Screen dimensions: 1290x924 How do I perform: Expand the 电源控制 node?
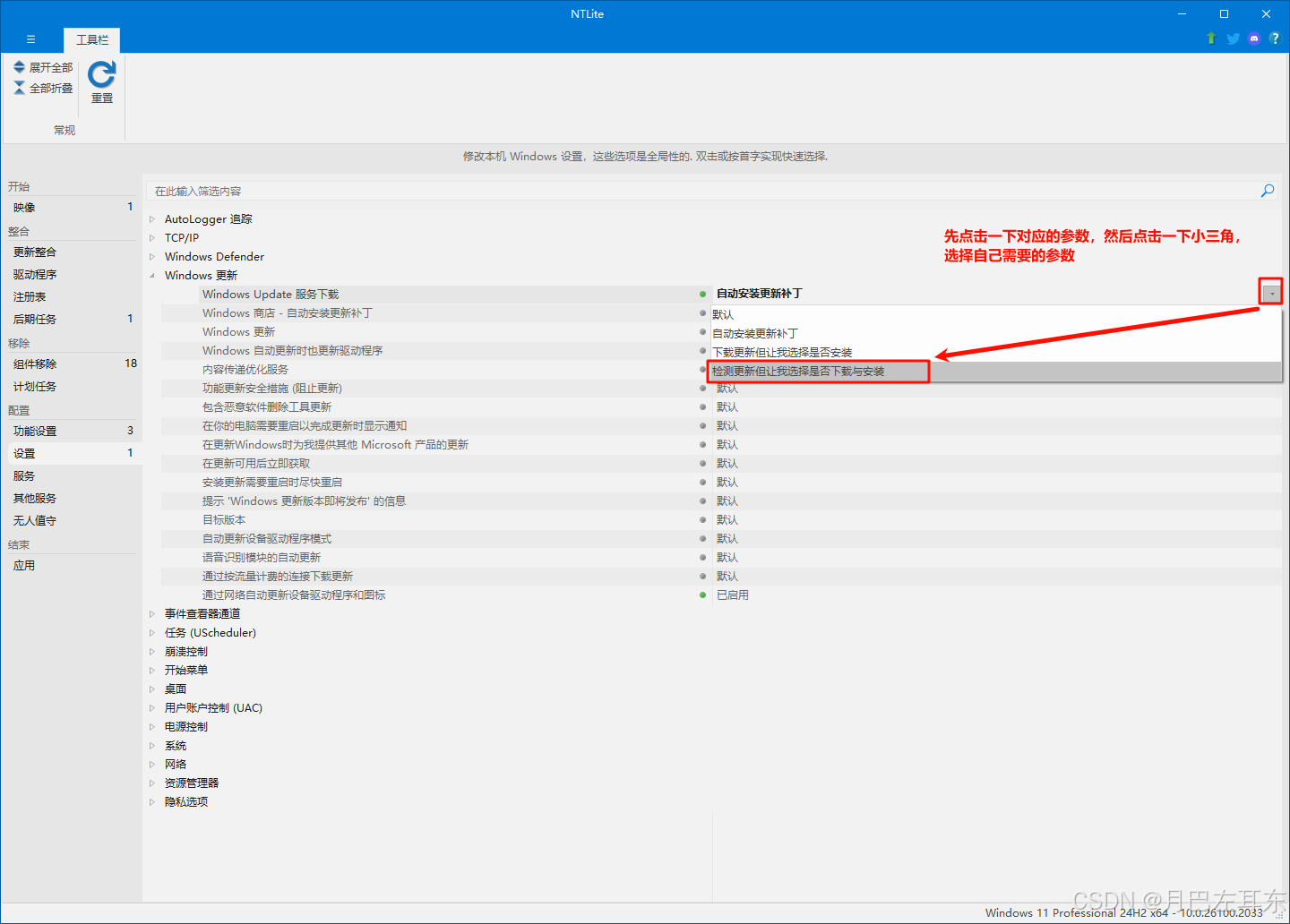click(x=152, y=727)
